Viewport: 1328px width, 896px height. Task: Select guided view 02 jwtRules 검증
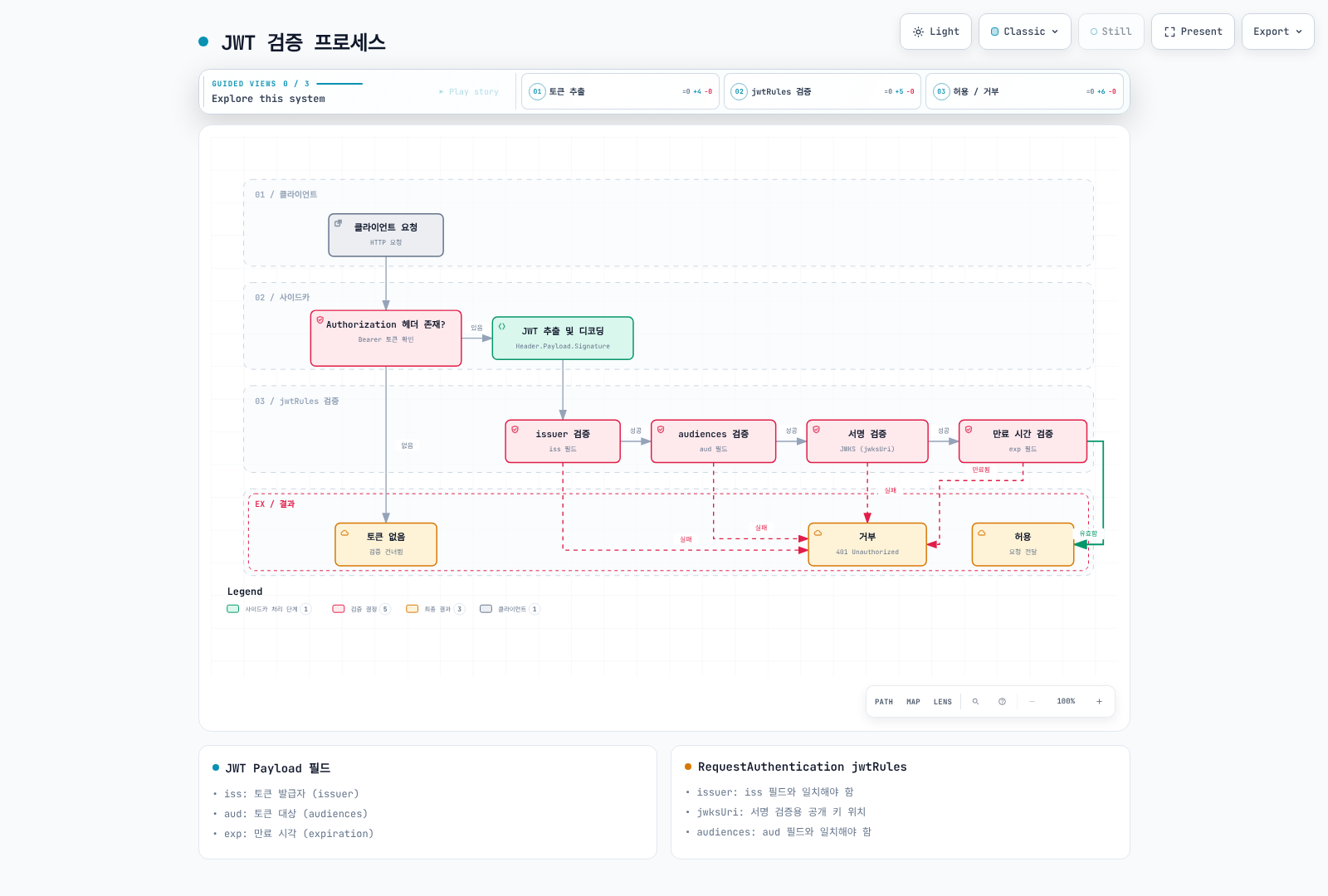[x=823, y=91]
